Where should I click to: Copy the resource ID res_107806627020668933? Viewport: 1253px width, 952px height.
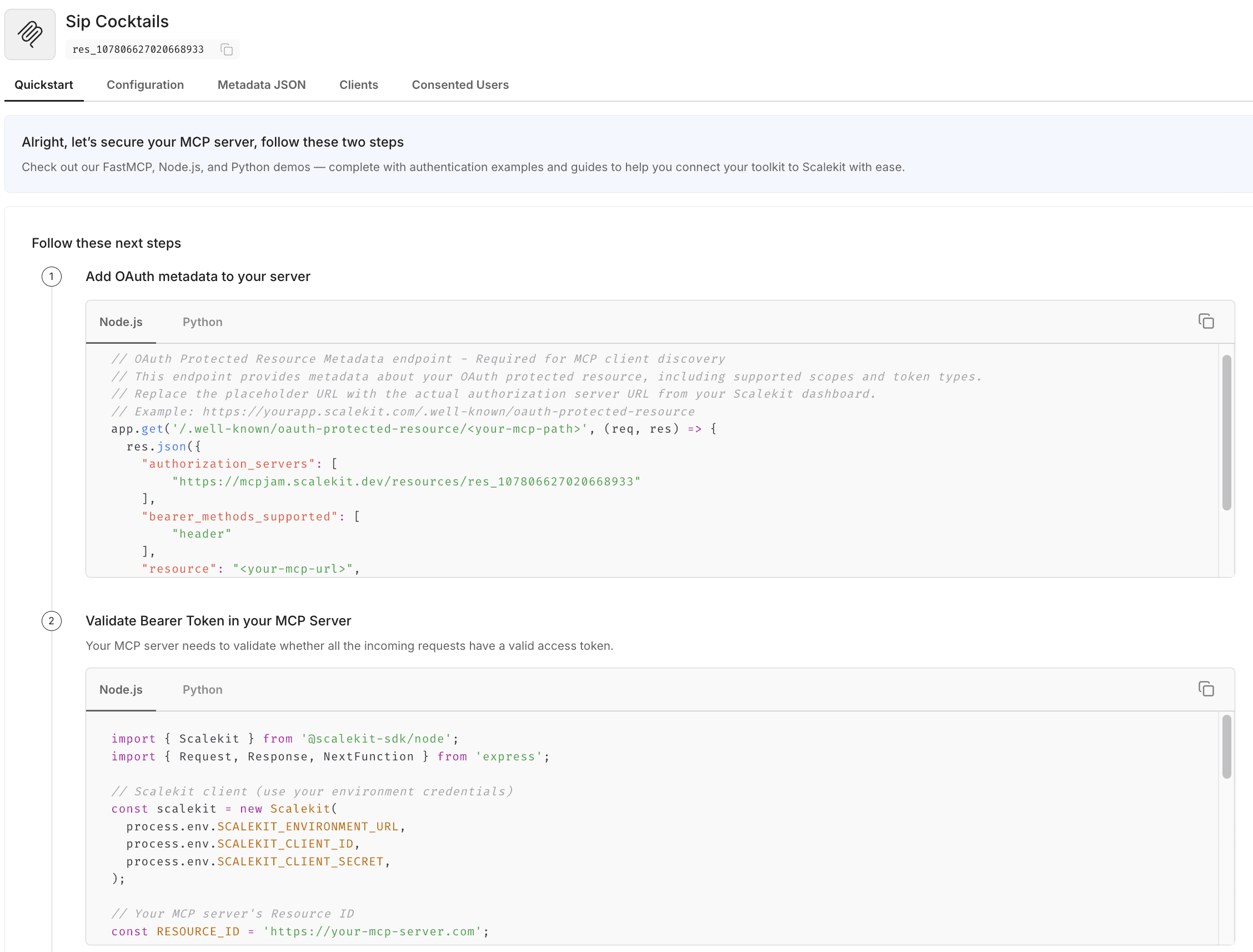tap(227, 50)
